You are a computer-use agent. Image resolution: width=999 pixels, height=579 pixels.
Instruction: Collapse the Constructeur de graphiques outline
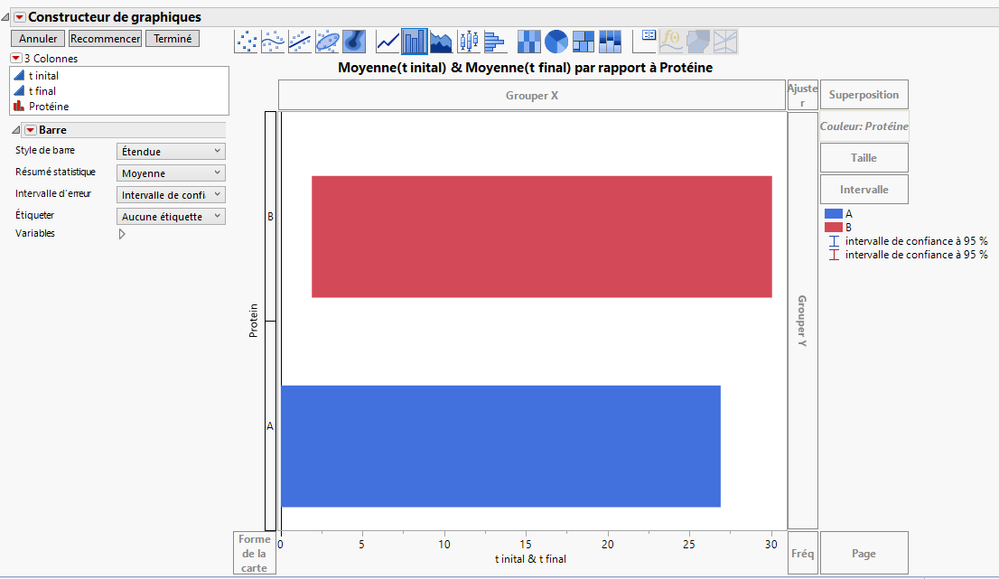pyautogui.click(x=6, y=17)
